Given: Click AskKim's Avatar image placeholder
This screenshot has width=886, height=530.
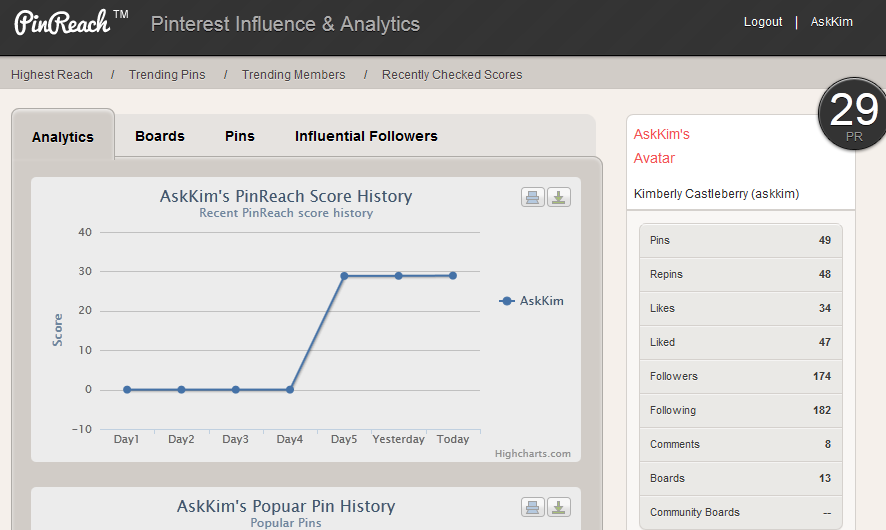Looking at the screenshot, I should click(x=662, y=146).
